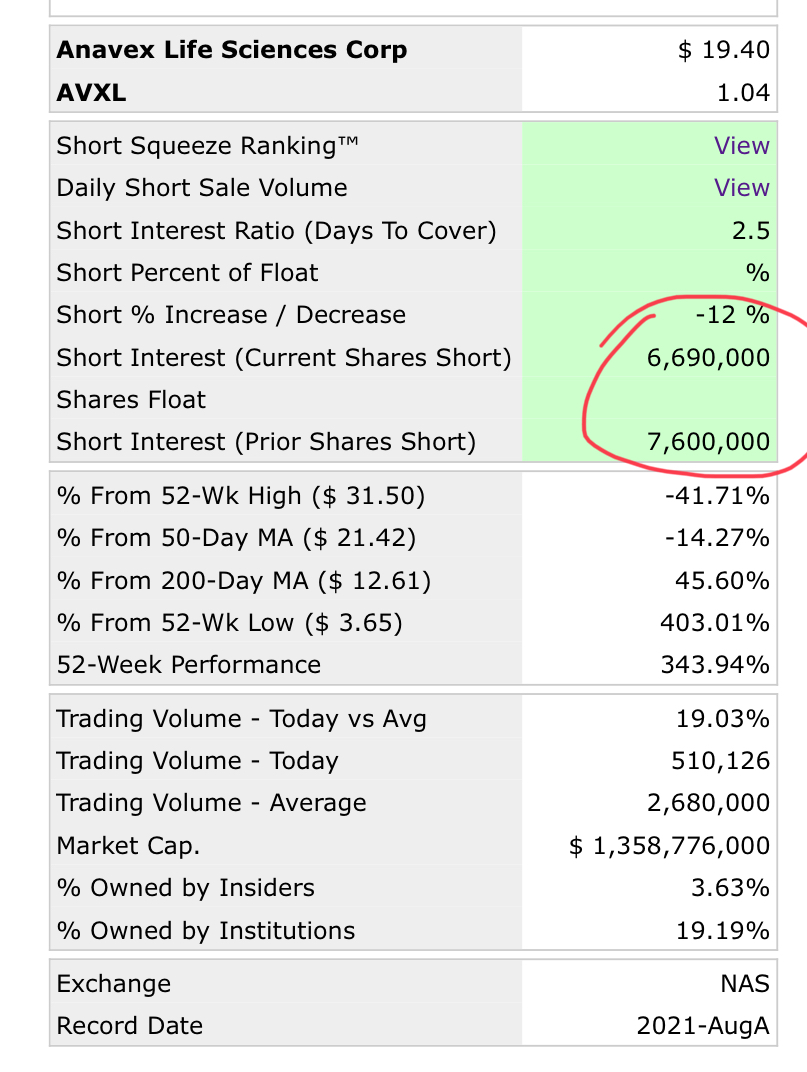Click the Short Percent of Float label

(187, 273)
